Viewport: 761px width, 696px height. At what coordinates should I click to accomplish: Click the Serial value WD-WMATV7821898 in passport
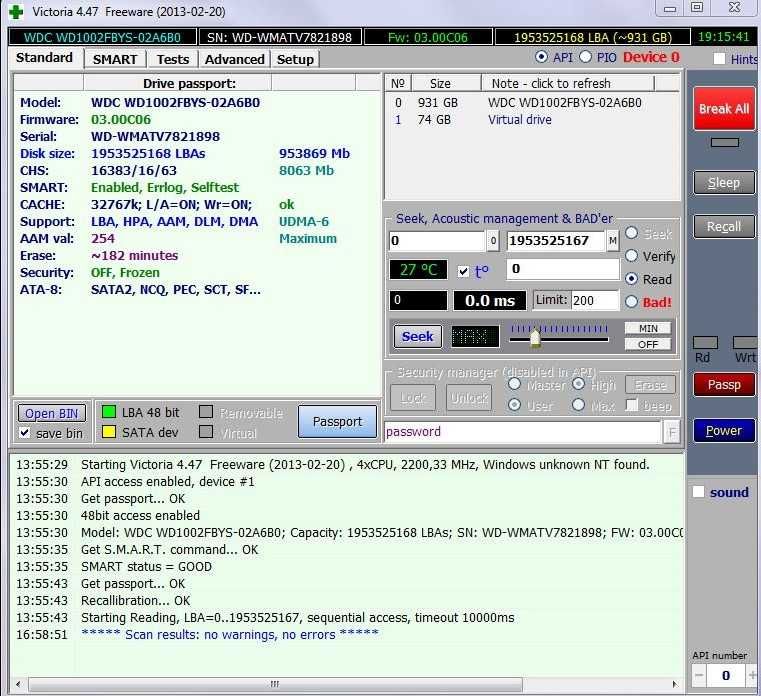(x=155, y=136)
